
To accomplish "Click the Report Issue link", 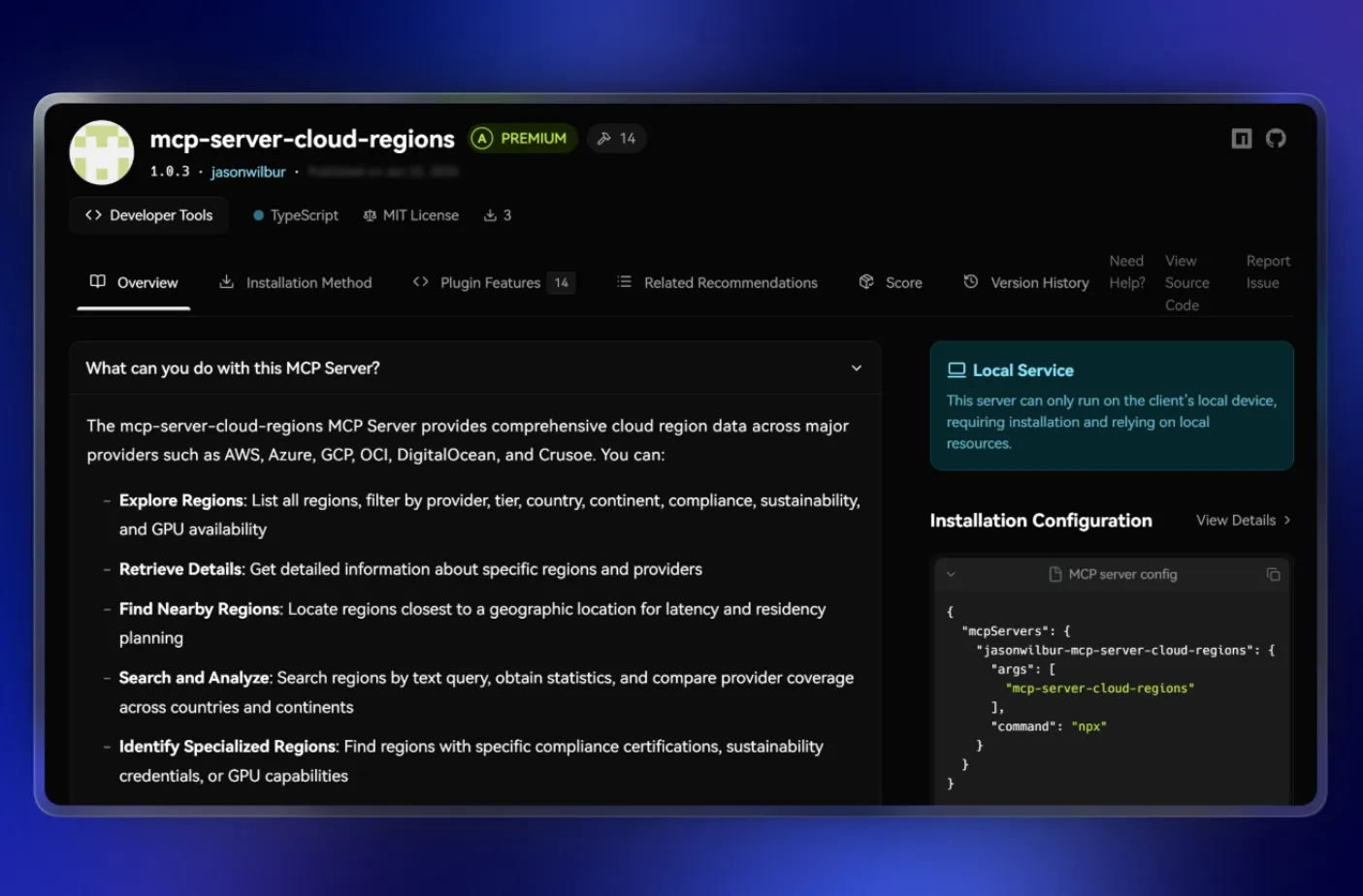I will [x=1267, y=272].
